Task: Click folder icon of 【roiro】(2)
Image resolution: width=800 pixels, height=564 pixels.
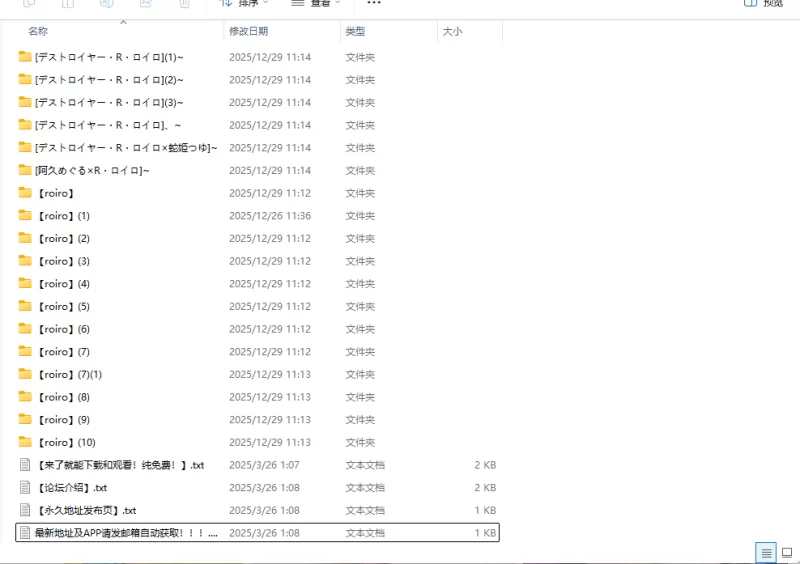Action: click(24, 238)
